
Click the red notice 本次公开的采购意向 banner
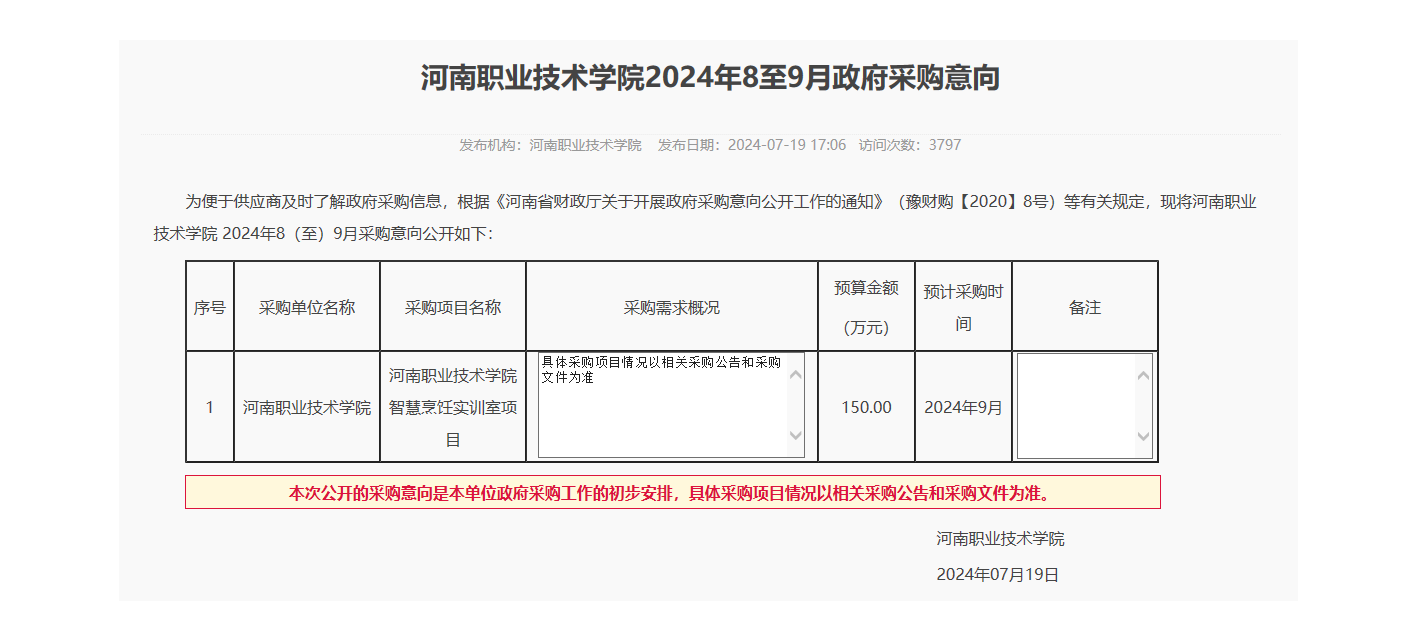click(673, 493)
